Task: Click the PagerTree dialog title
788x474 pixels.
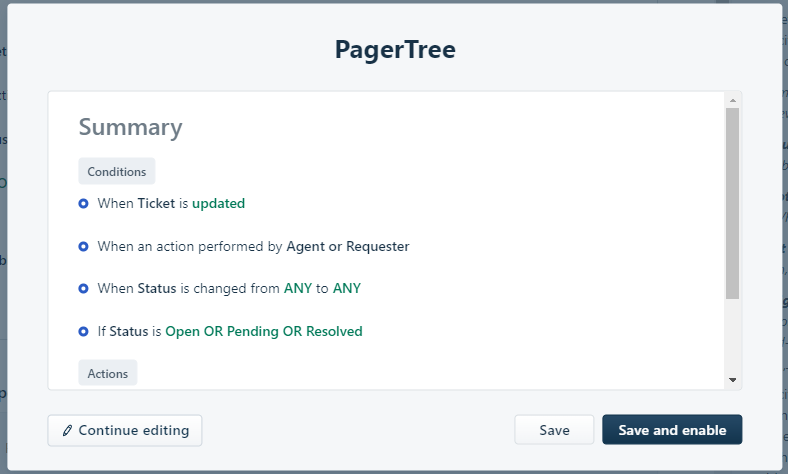Action: 394,50
